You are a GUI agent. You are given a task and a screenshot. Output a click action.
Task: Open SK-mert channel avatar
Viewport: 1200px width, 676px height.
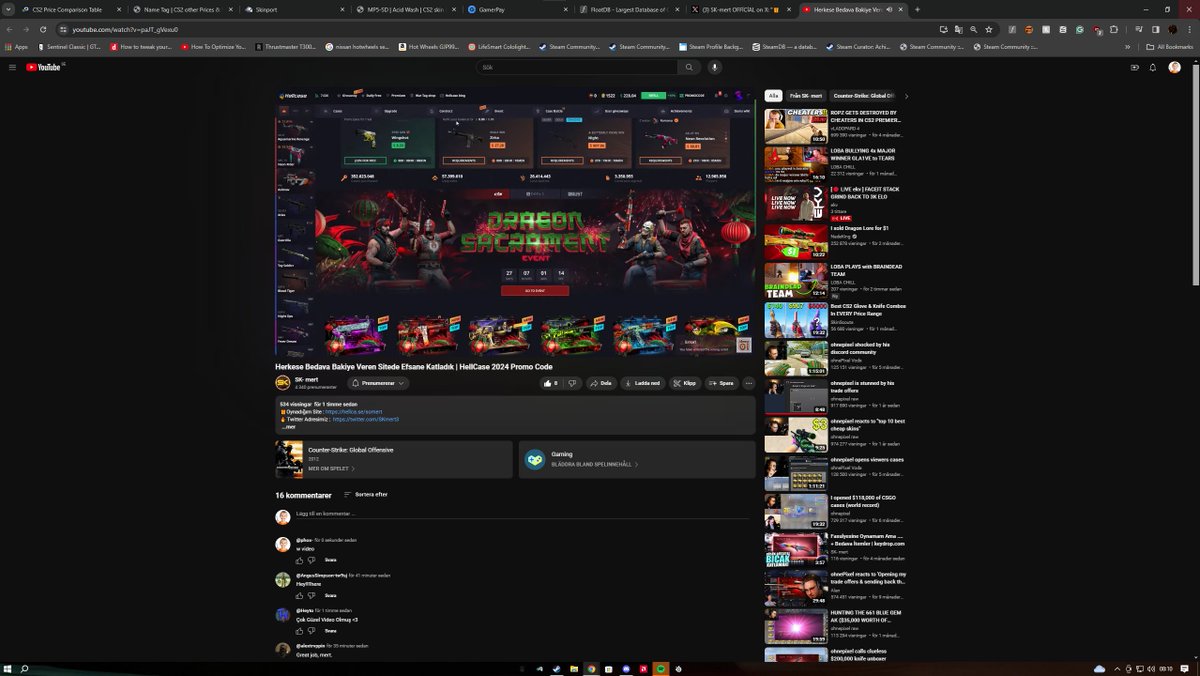(x=283, y=383)
